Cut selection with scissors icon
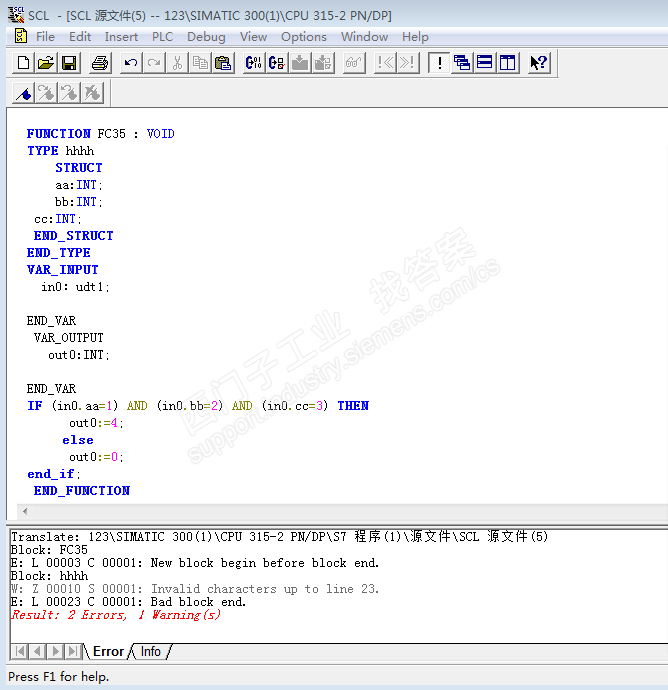The image size is (668, 690). pyautogui.click(x=177, y=63)
